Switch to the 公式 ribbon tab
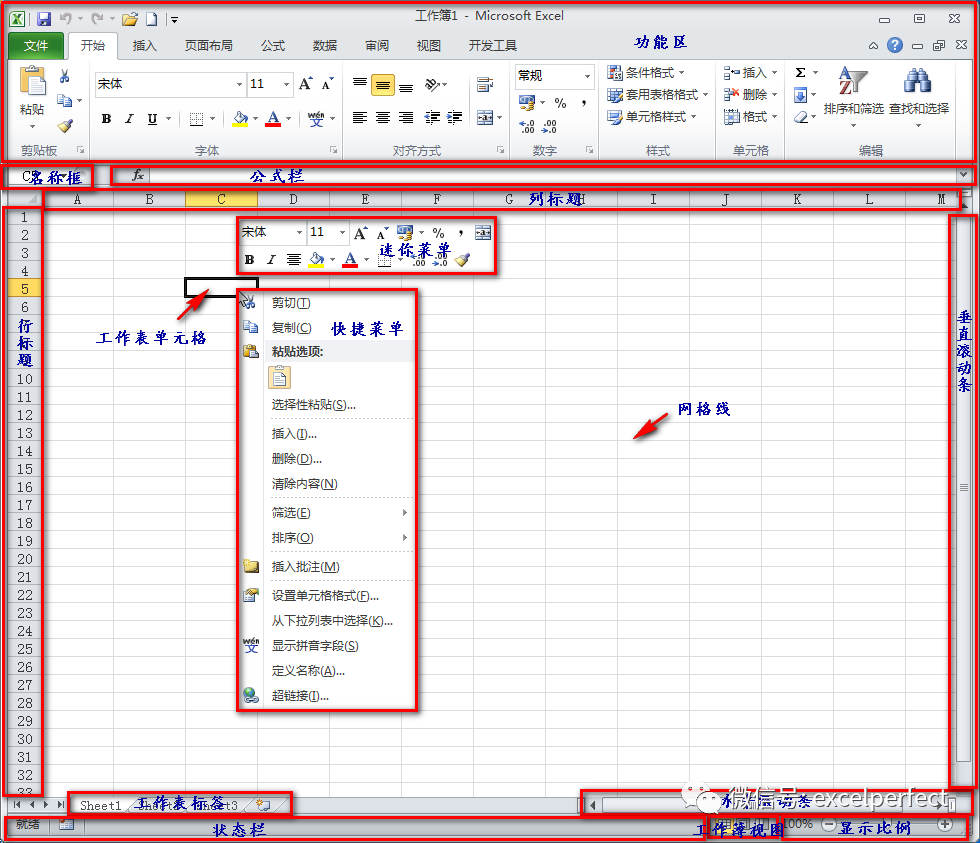Image resolution: width=980 pixels, height=843 pixels. 272,46
